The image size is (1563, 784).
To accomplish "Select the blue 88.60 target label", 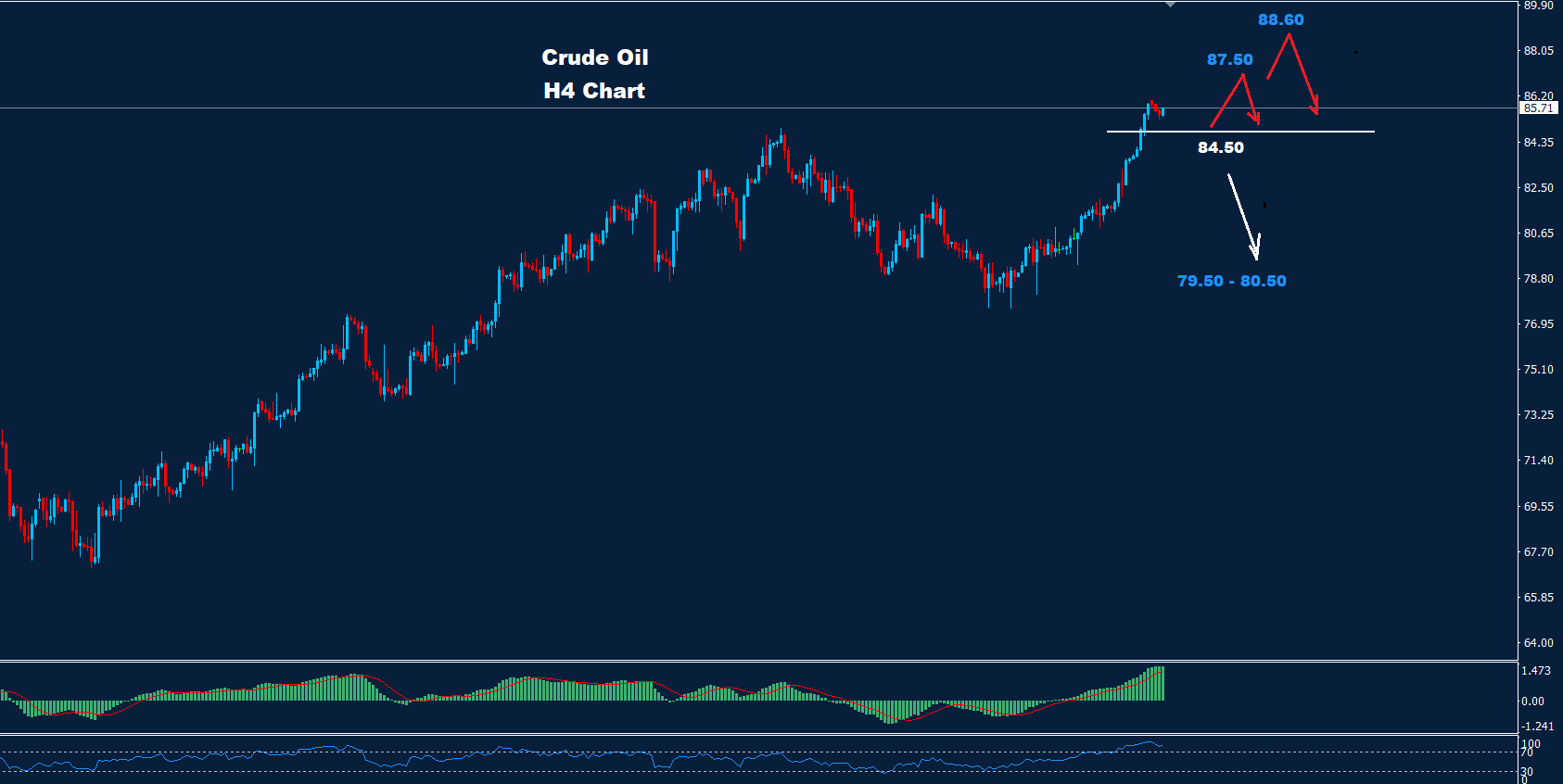I will pos(1280,19).
